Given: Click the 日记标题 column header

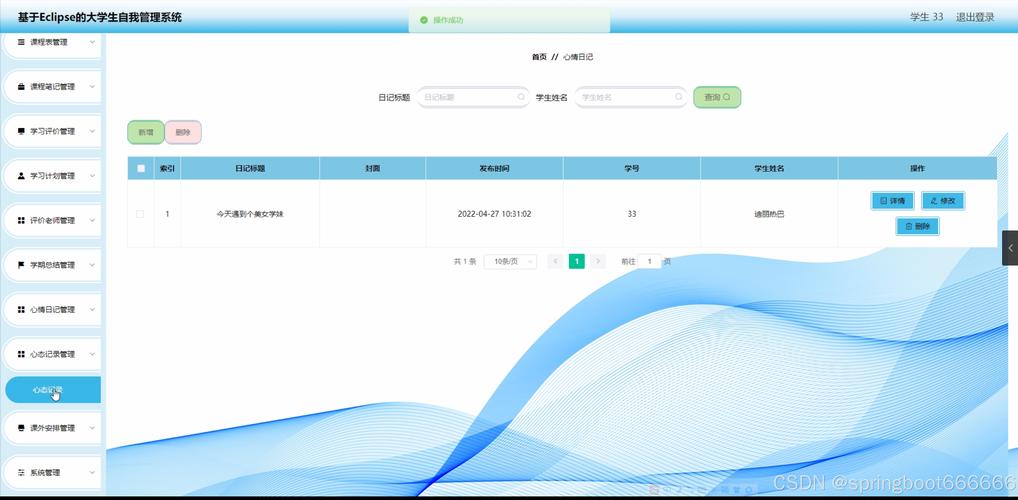Looking at the screenshot, I should [x=250, y=168].
